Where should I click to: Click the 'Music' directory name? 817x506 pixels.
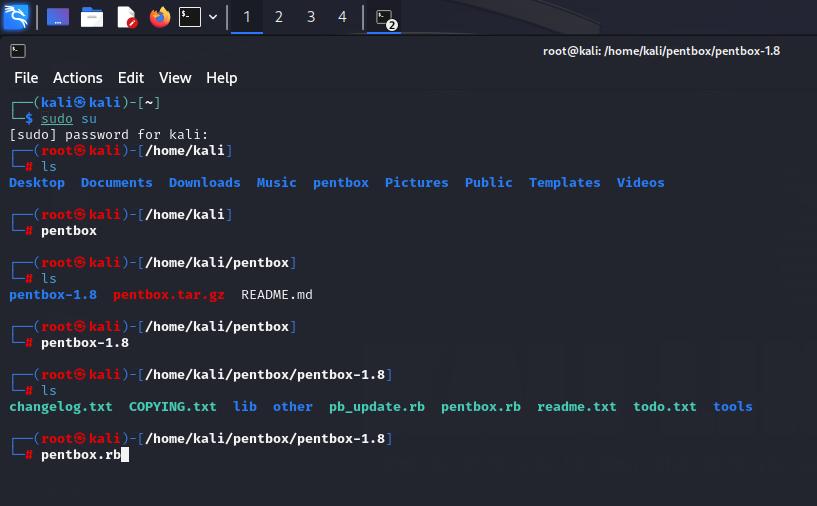click(x=277, y=182)
